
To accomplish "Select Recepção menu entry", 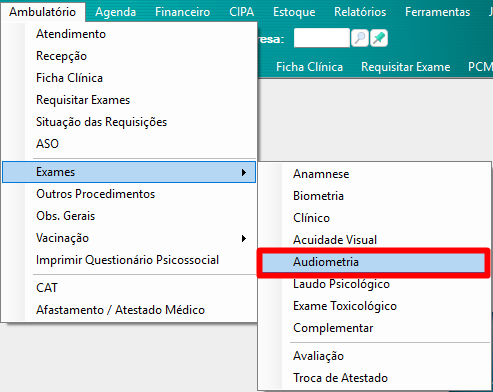I will click(x=61, y=56).
